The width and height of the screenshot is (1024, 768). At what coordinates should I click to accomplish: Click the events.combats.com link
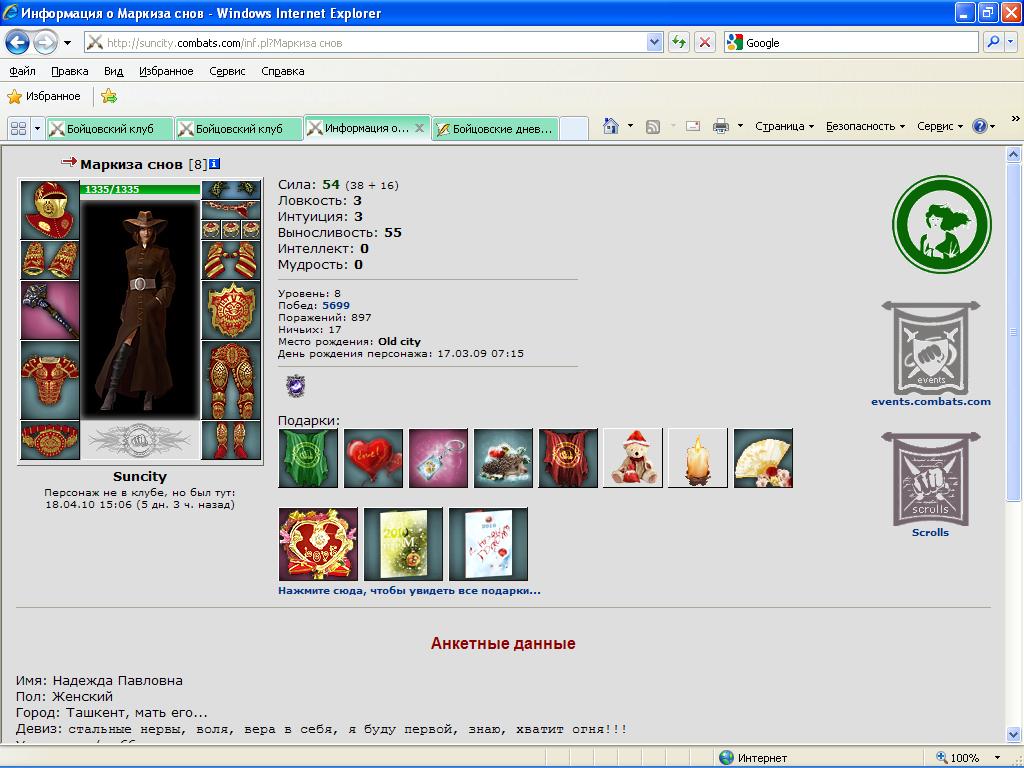931,402
